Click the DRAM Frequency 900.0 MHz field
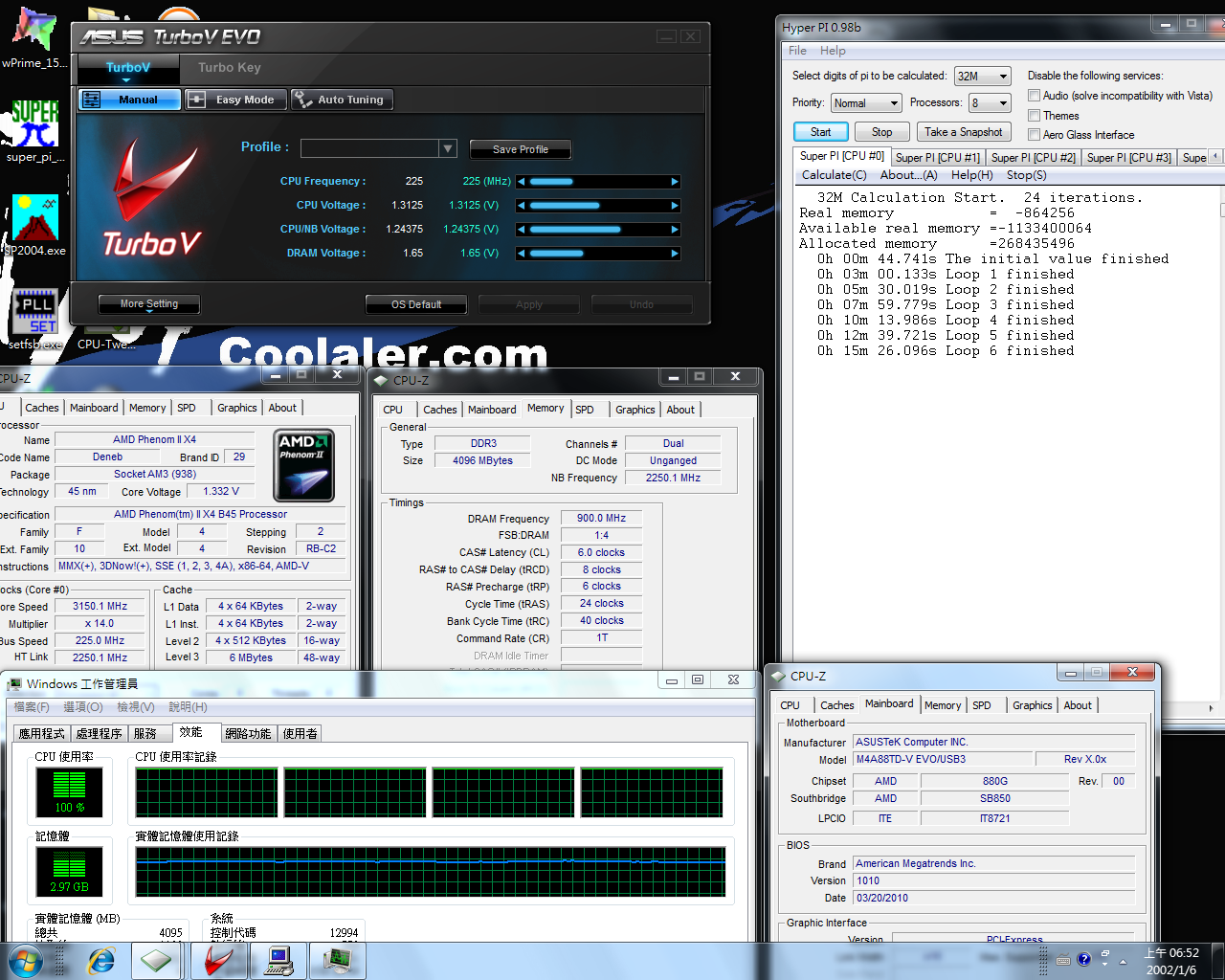The image size is (1225, 980). [x=601, y=518]
